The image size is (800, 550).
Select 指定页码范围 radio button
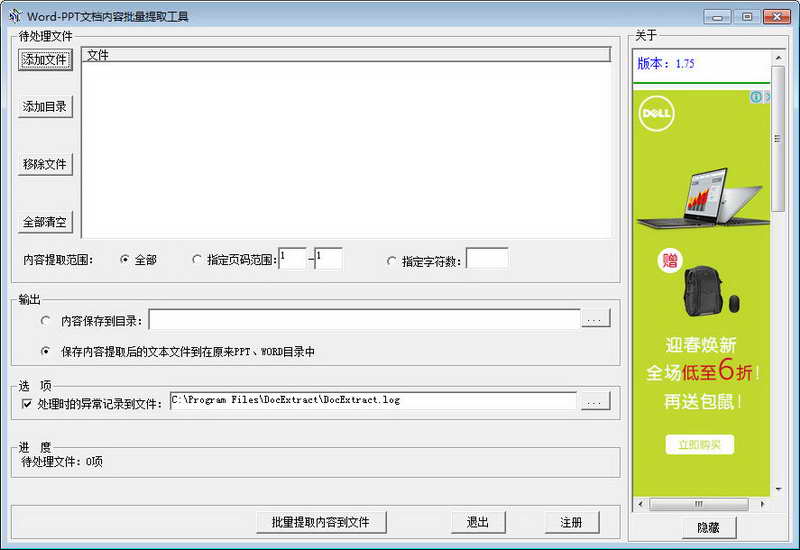click(x=197, y=260)
